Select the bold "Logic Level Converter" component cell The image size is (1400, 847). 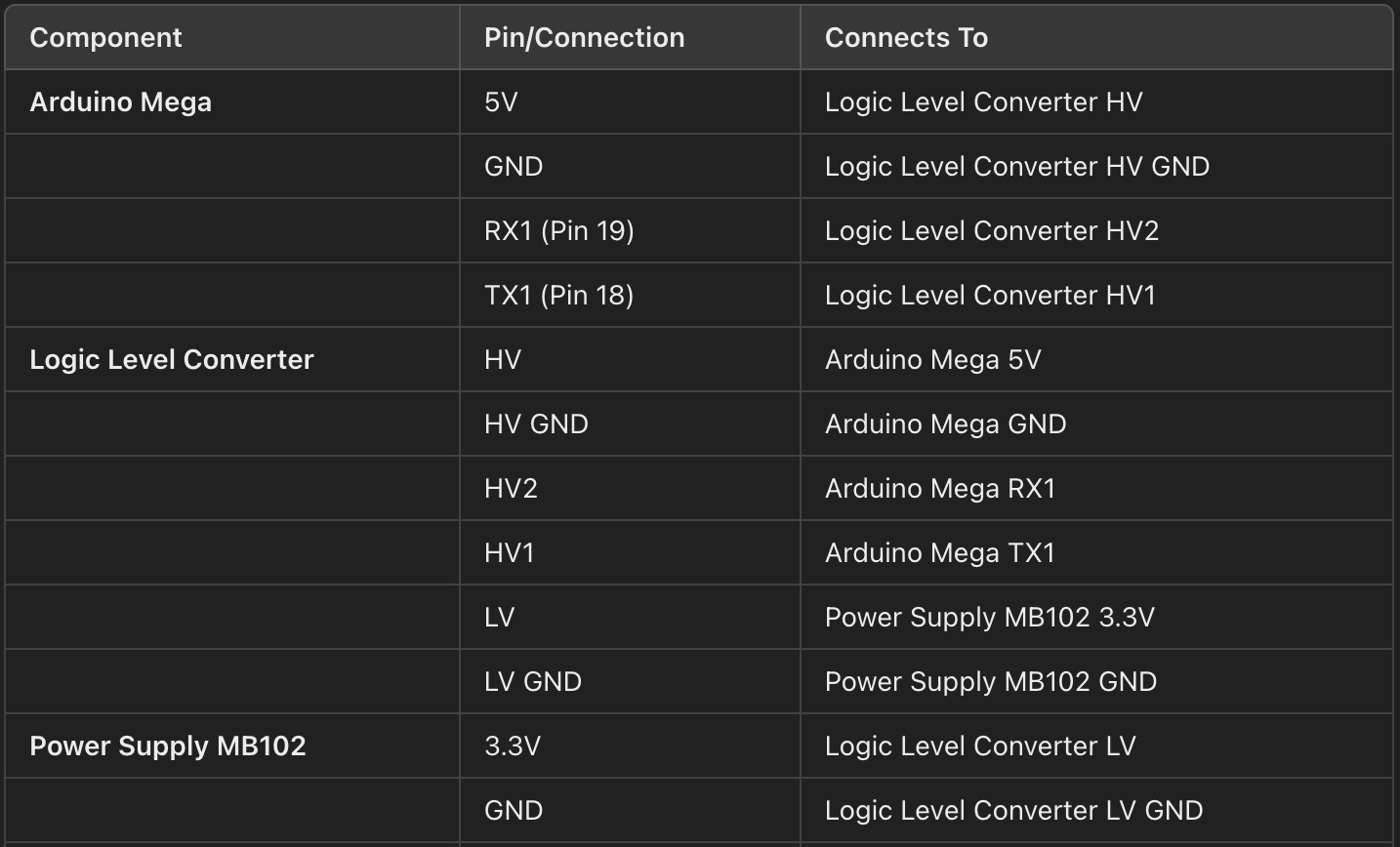(171, 360)
